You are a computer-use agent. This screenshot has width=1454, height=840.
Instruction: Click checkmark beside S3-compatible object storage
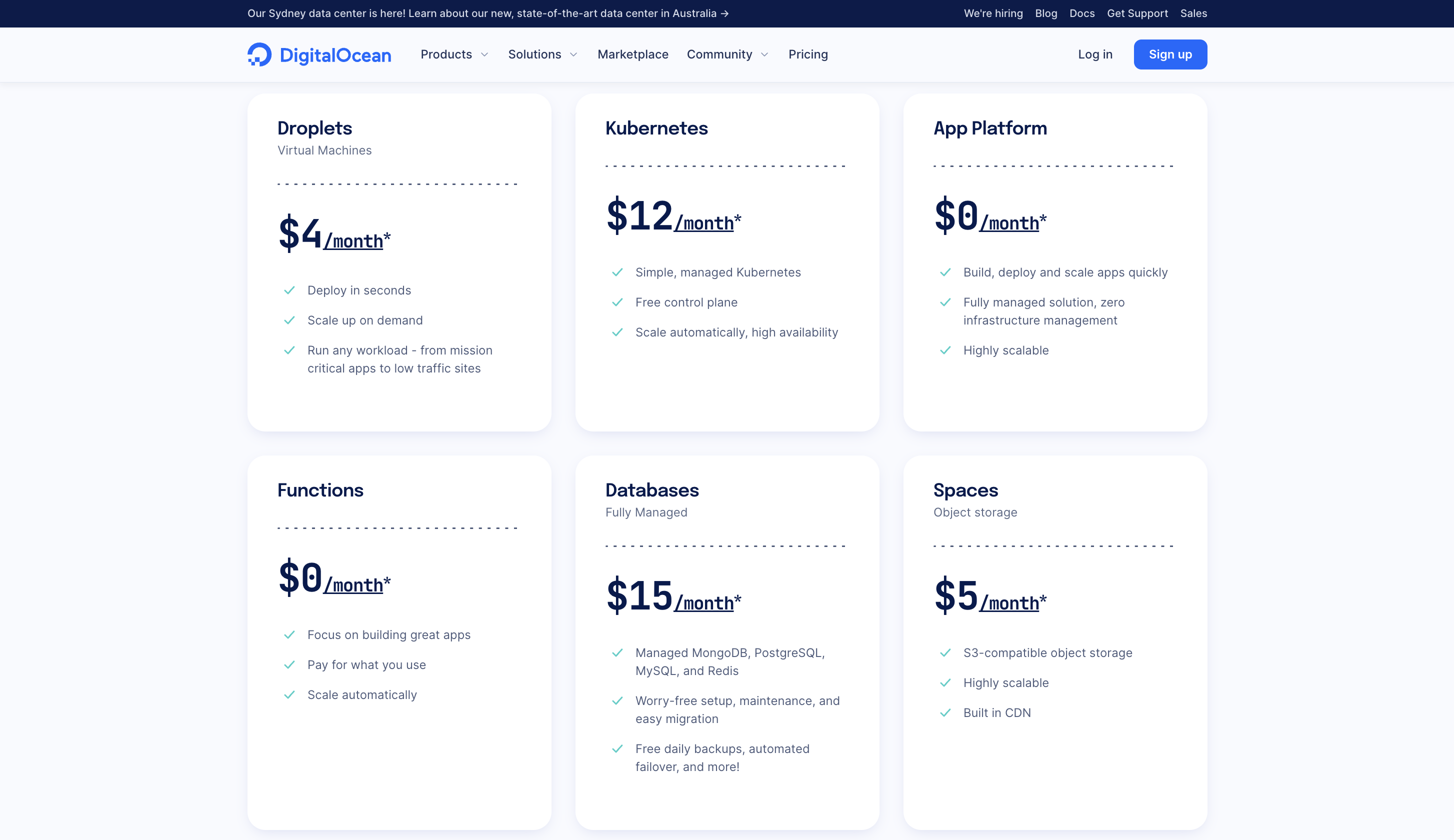945,652
